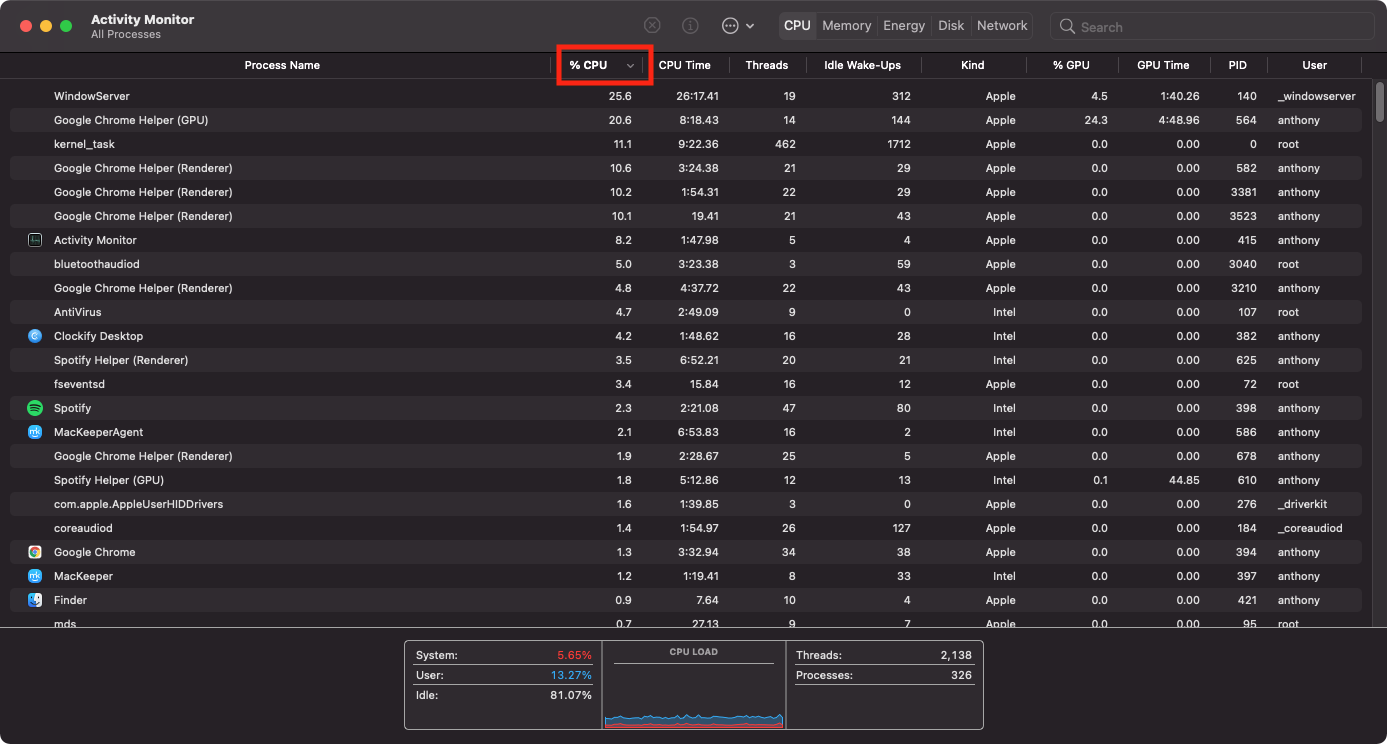1387x744 pixels.
Task: Click inside the Search field
Action: tap(1213, 27)
